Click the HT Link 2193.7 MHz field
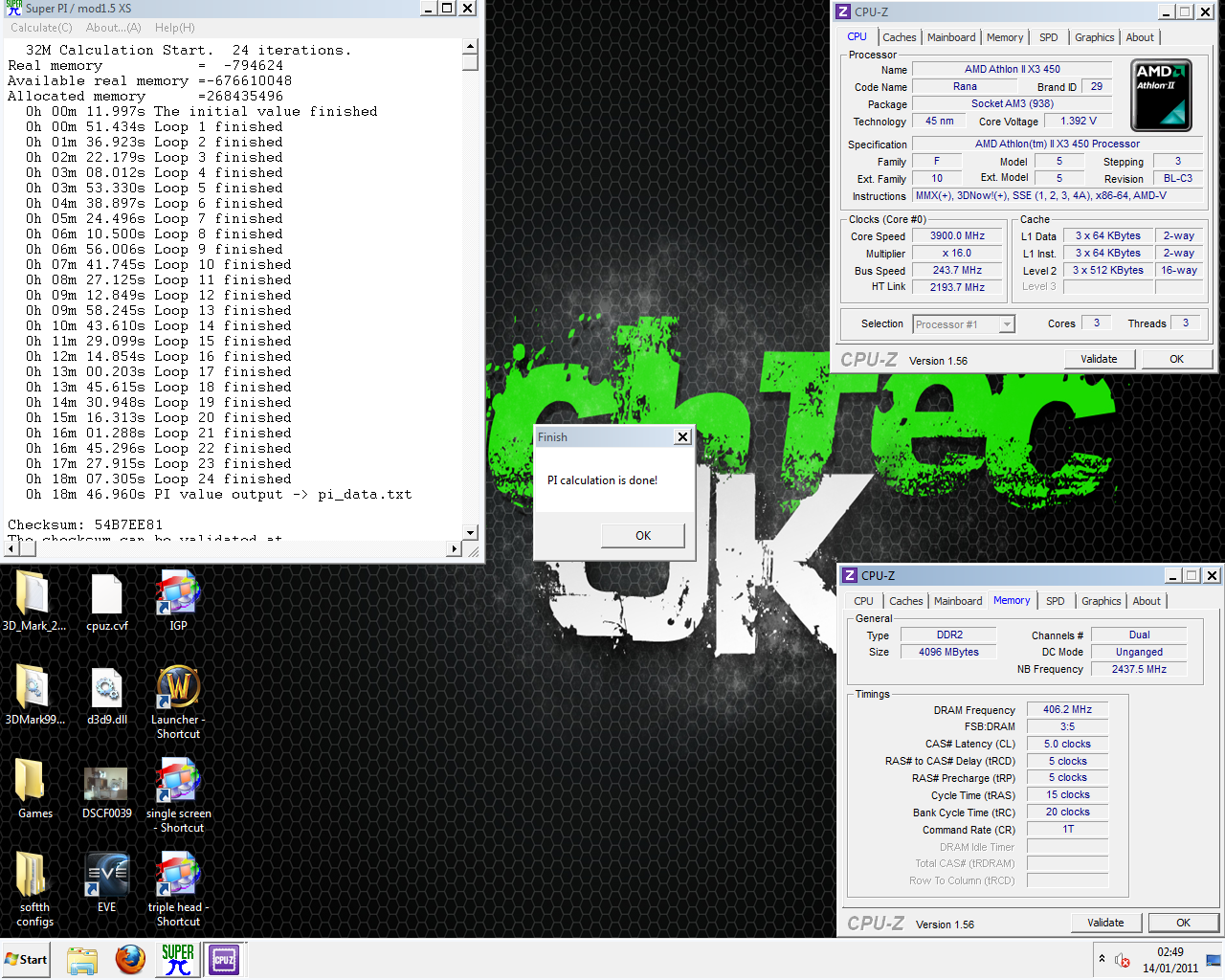This screenshot has width=1225, height=980. [957, 287]
